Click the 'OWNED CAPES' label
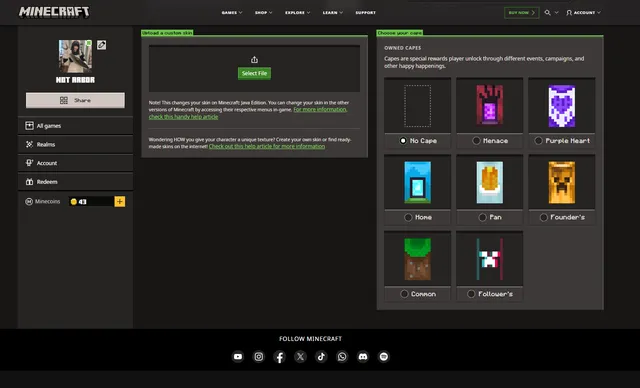 coord(402,48)
